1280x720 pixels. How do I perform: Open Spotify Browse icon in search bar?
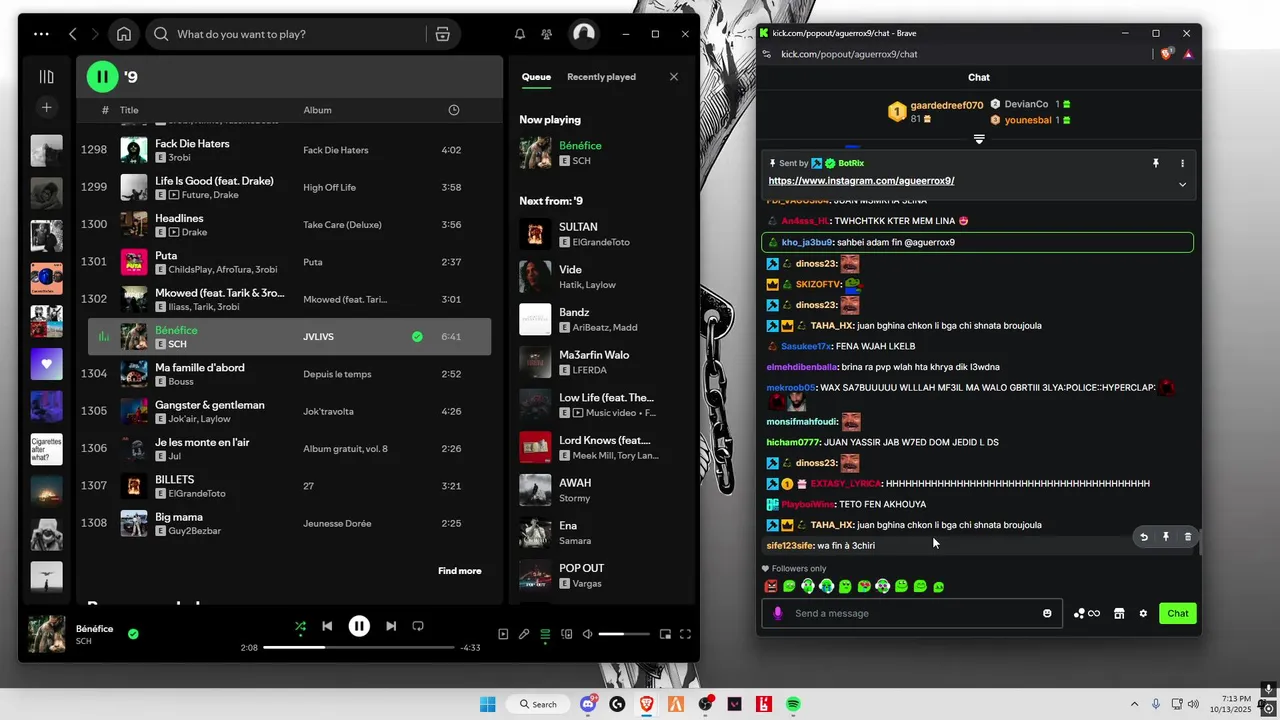(x=443, y=34)
